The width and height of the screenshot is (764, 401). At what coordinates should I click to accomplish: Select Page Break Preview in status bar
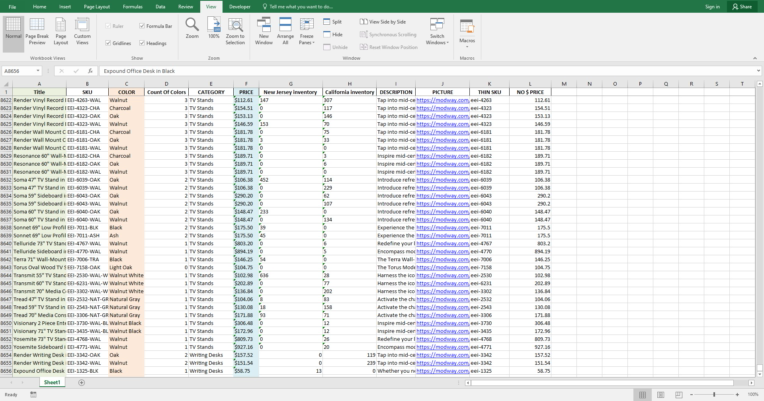point(678,394)
